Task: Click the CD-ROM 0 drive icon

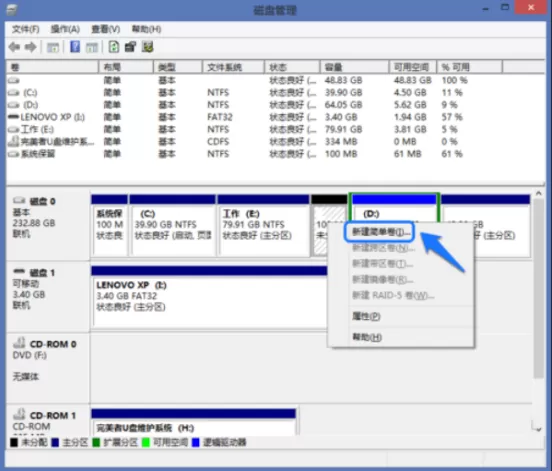Action: tap(19, 343)
